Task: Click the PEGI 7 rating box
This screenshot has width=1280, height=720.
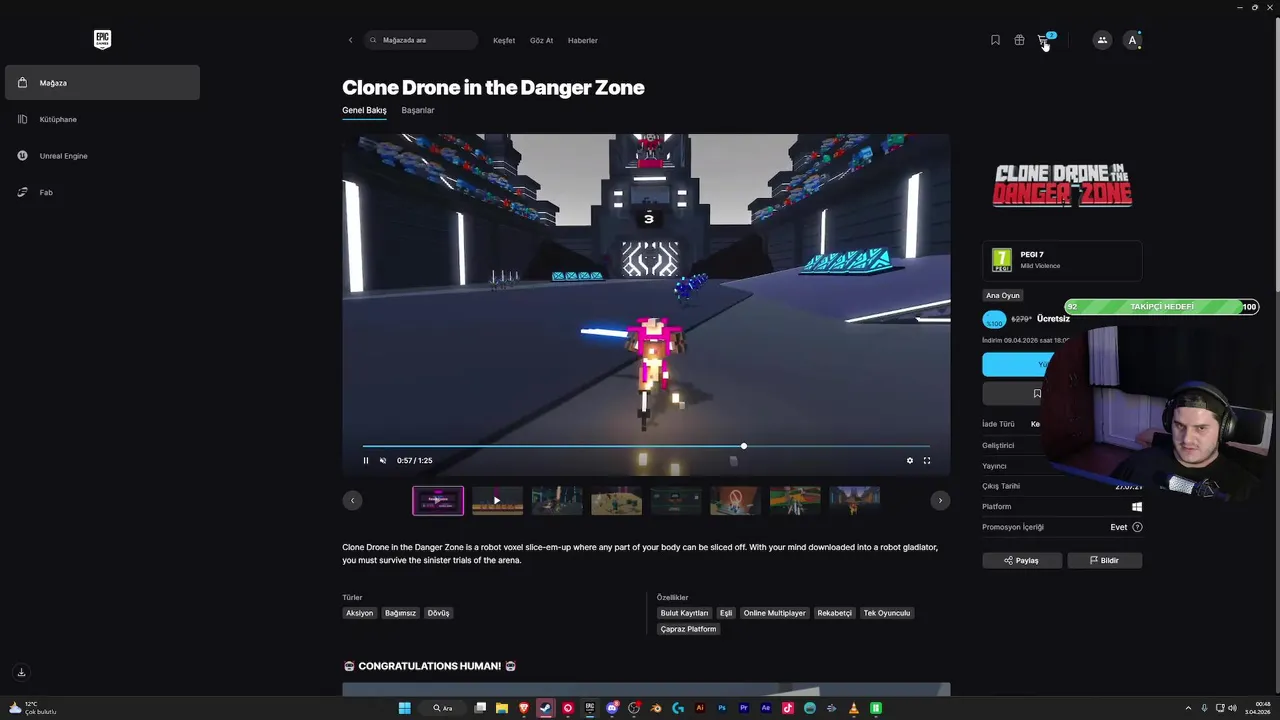Action: (1062, 260)
